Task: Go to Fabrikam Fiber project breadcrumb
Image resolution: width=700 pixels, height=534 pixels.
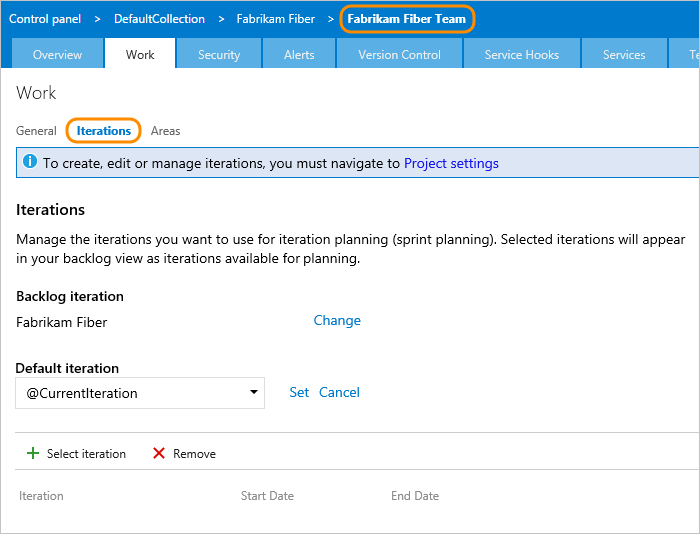Action: 276,19
